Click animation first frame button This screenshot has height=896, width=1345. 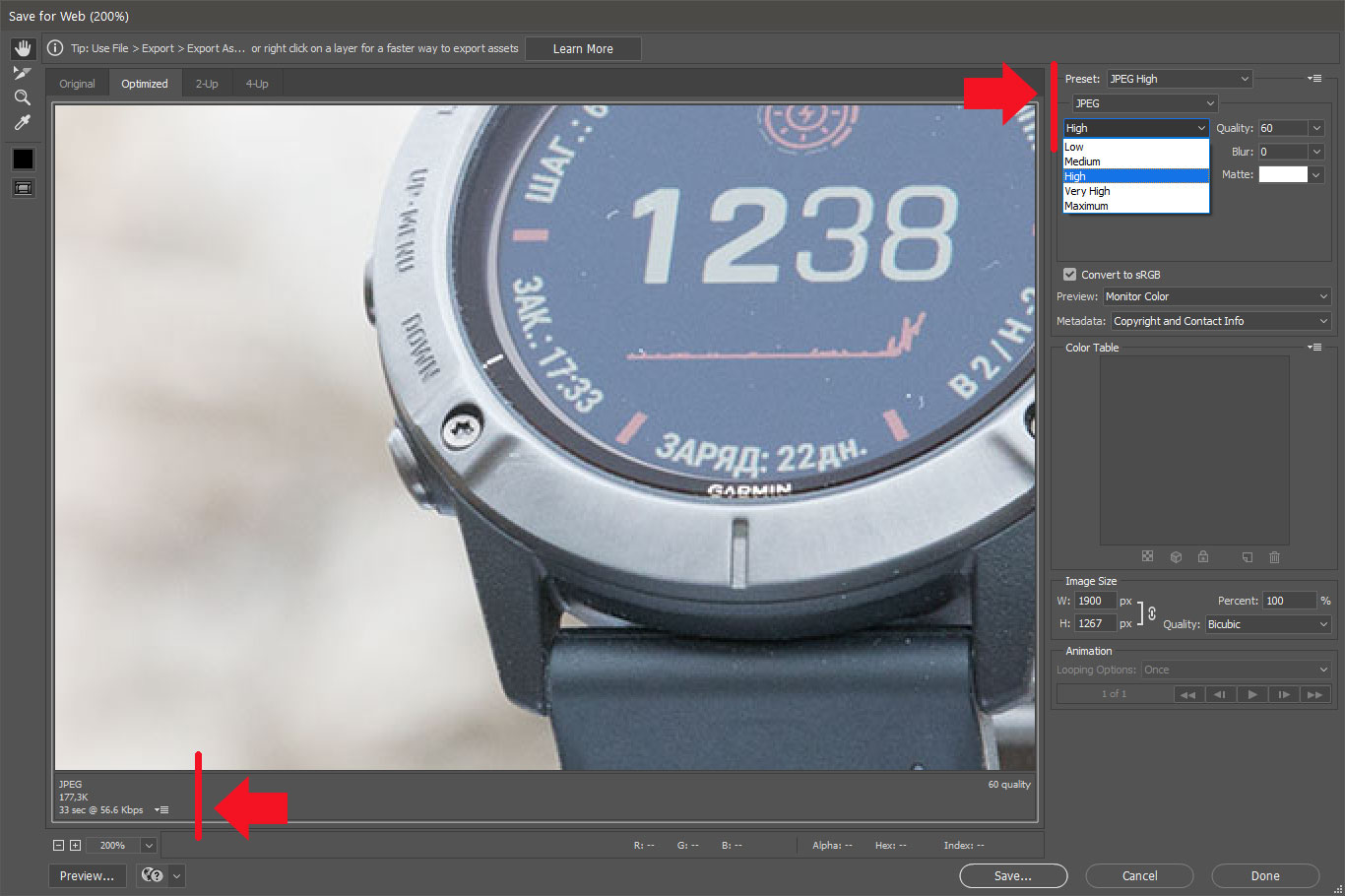pos(1187,694)
